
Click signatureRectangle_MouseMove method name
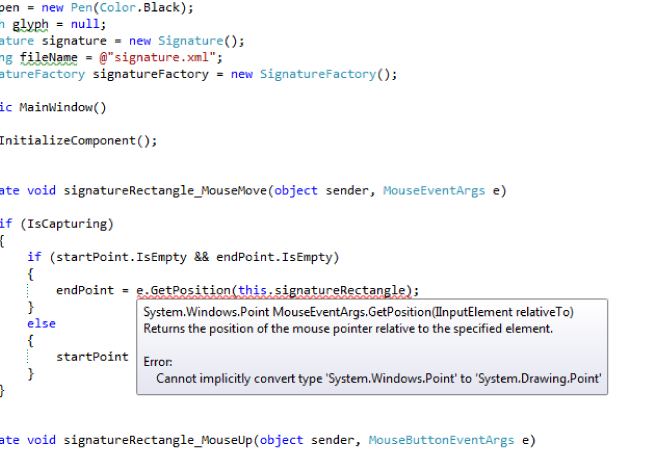point(167,189)
